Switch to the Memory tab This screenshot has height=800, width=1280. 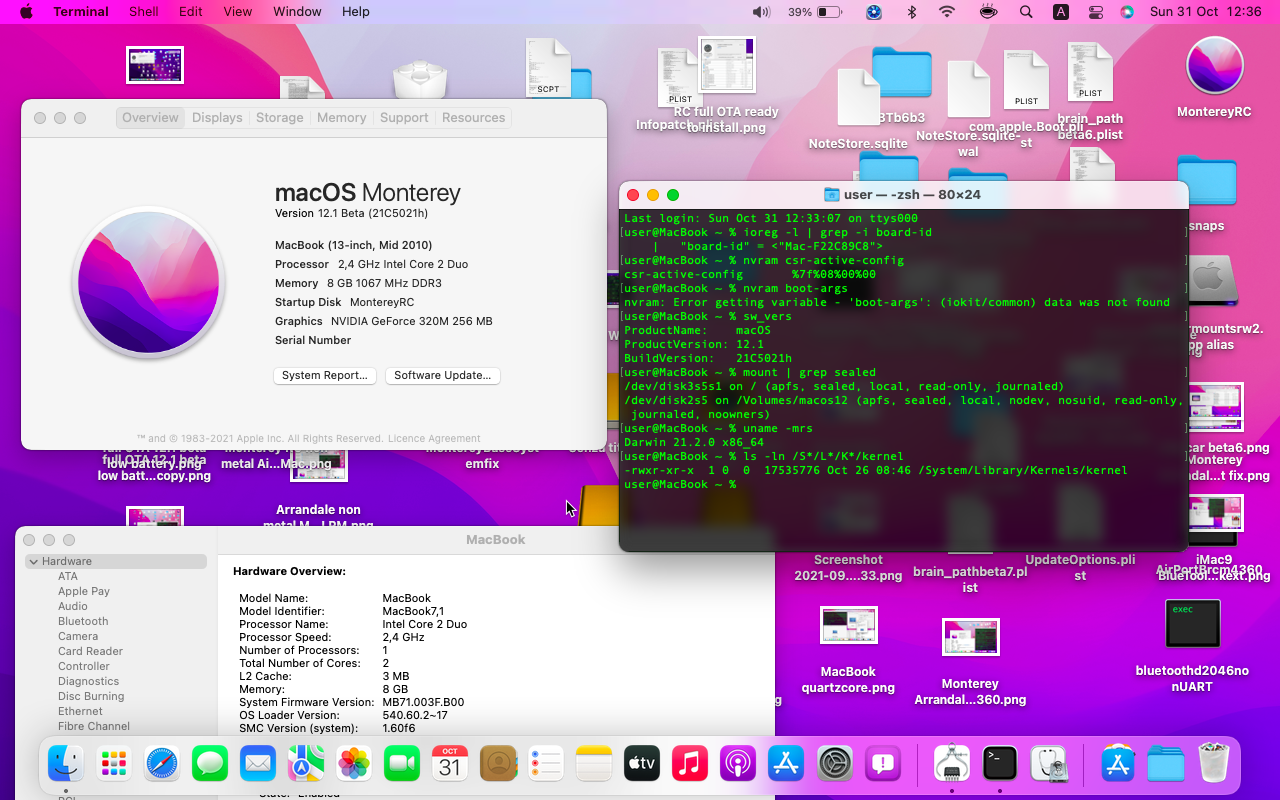(341, 117)
